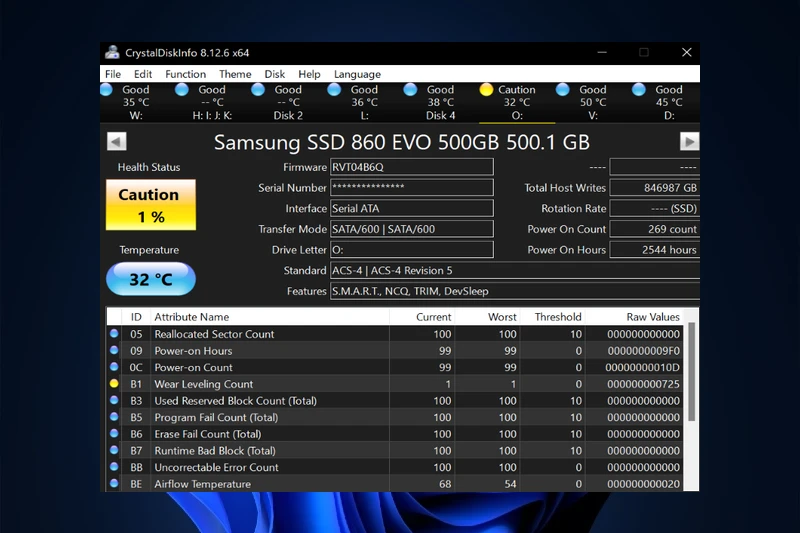Click raw value 0000000009F0

643,351
